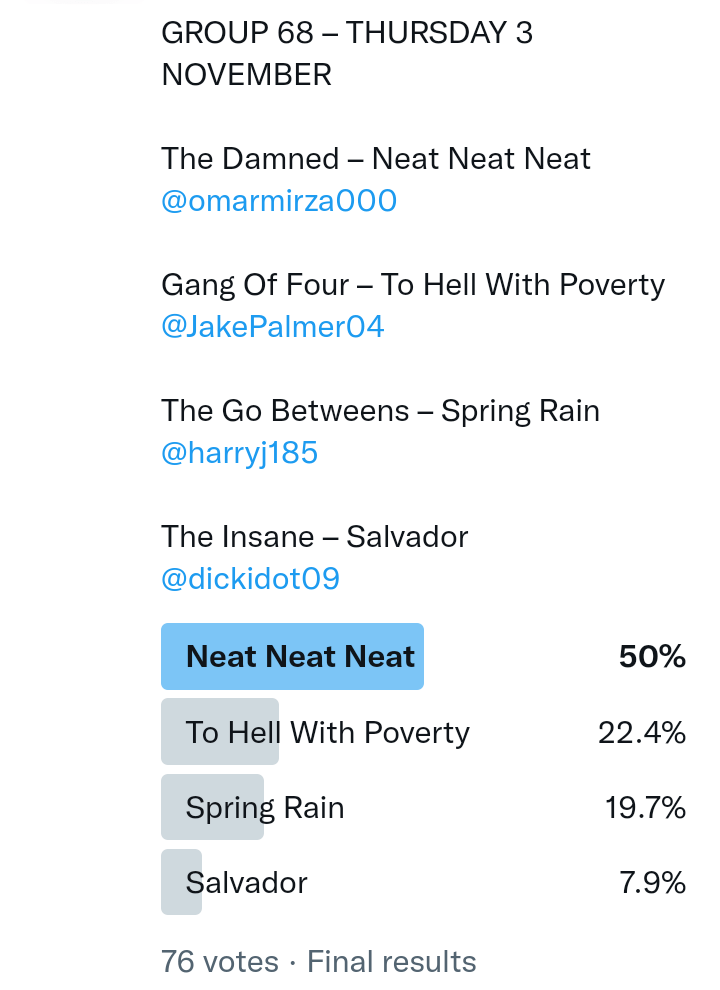Select the blue Neat Neat Neat poll bar
The width and height of the screenshot is (720, 990).
pyautogui.click(x=292, y=657)
